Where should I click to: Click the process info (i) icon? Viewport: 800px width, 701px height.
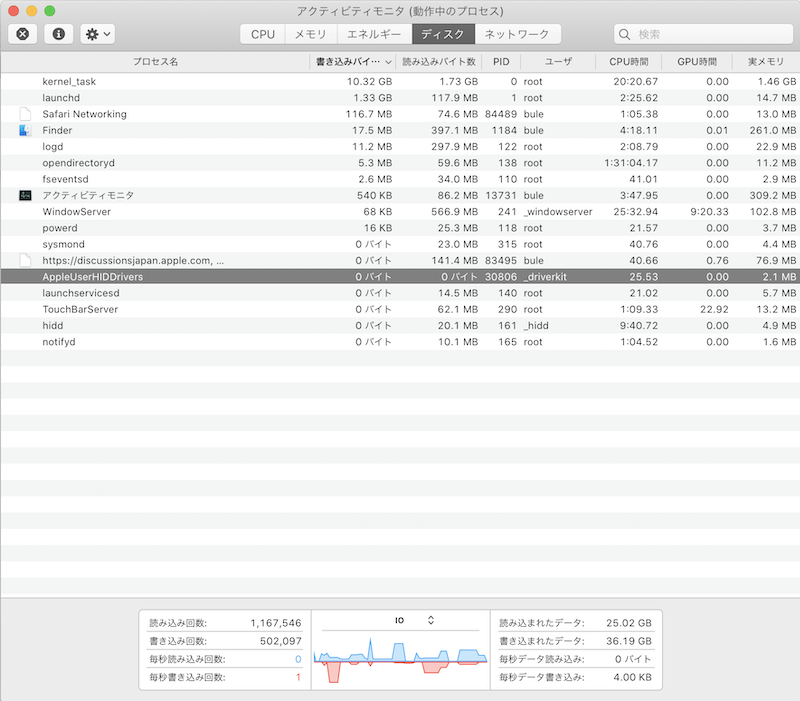coord(58,34)
